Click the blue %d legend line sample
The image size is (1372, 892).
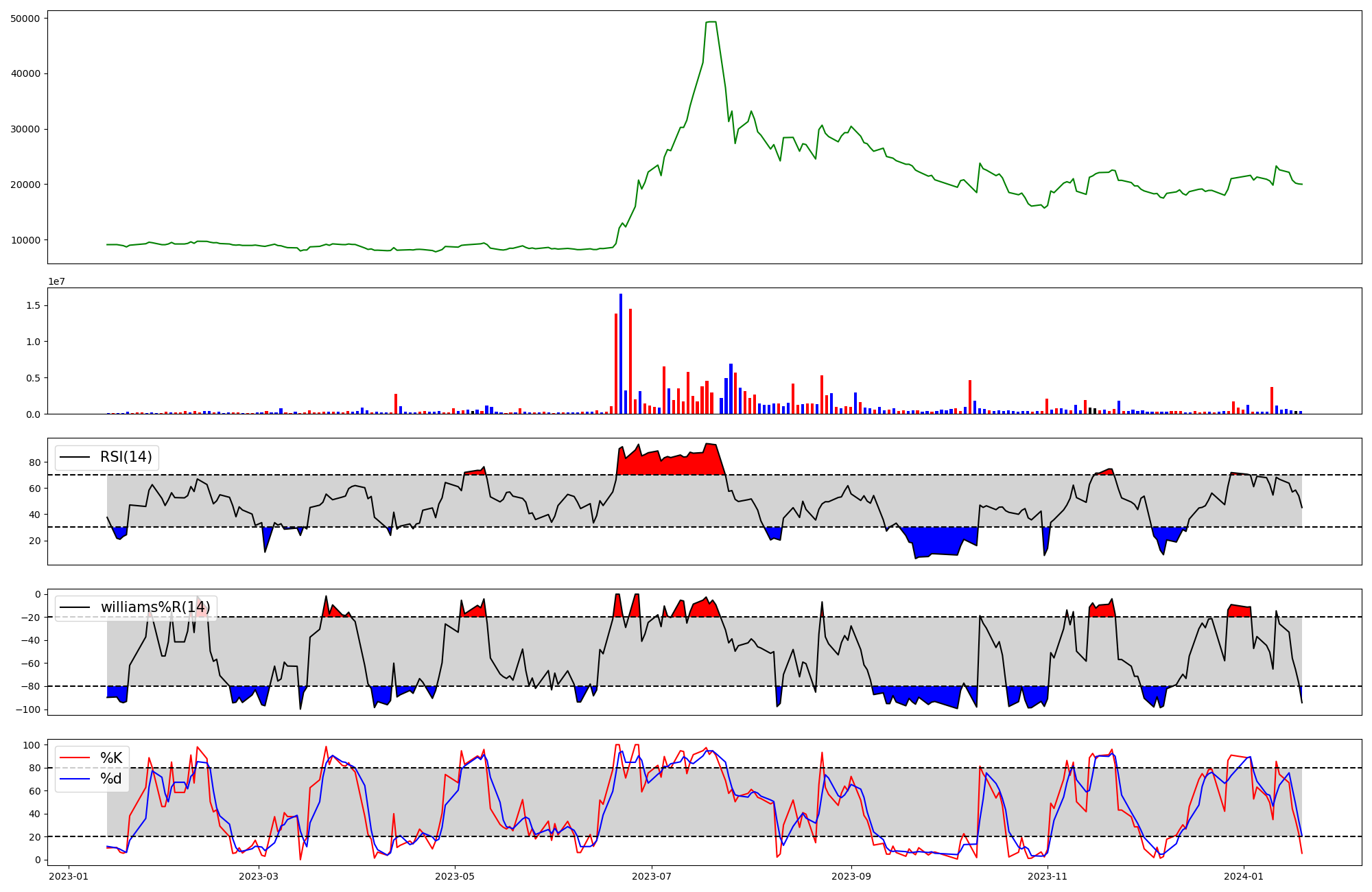coord(75,779)
